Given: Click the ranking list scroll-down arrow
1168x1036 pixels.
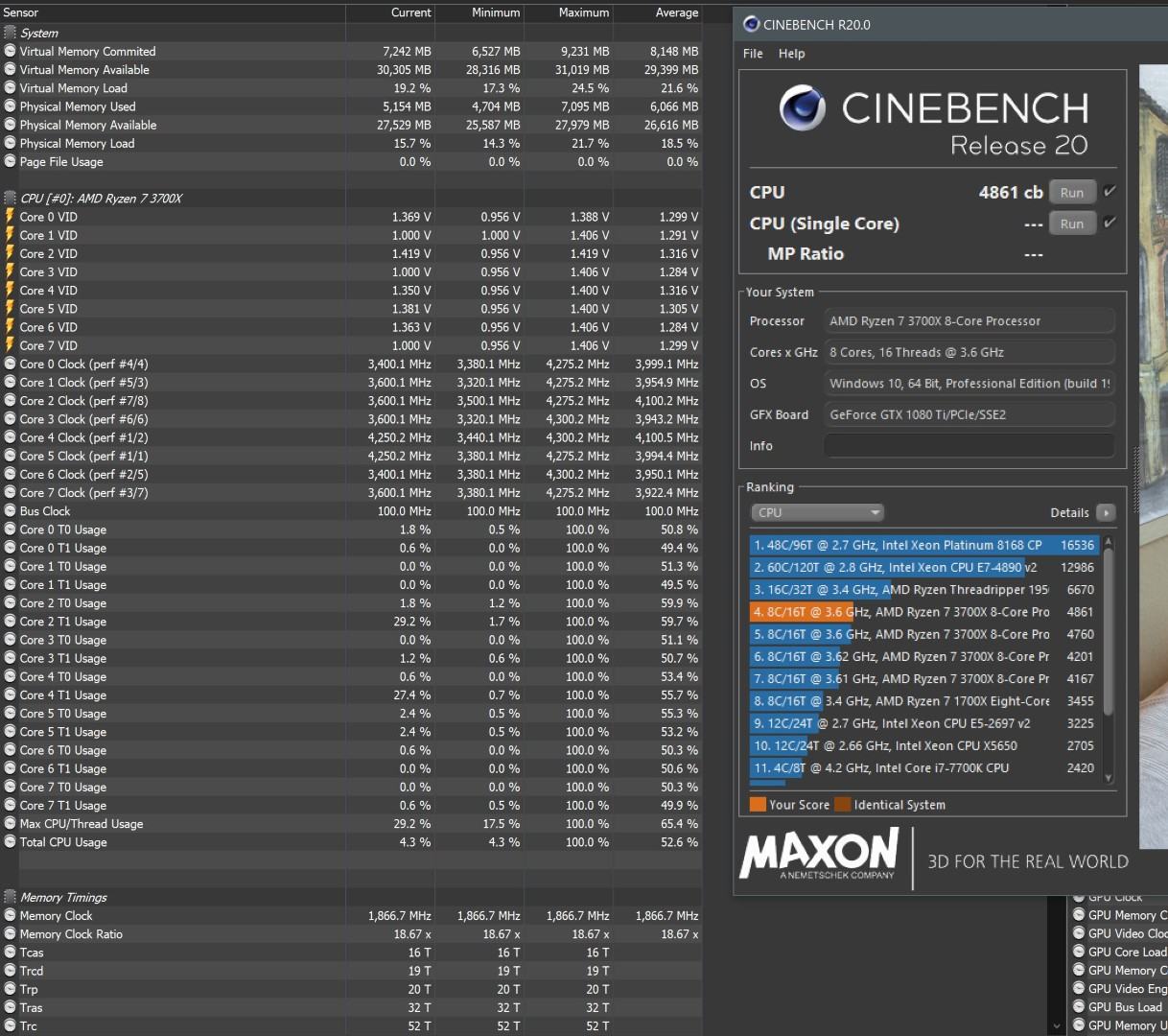Looking at the screenshot, I should [x=1109, y=779].
